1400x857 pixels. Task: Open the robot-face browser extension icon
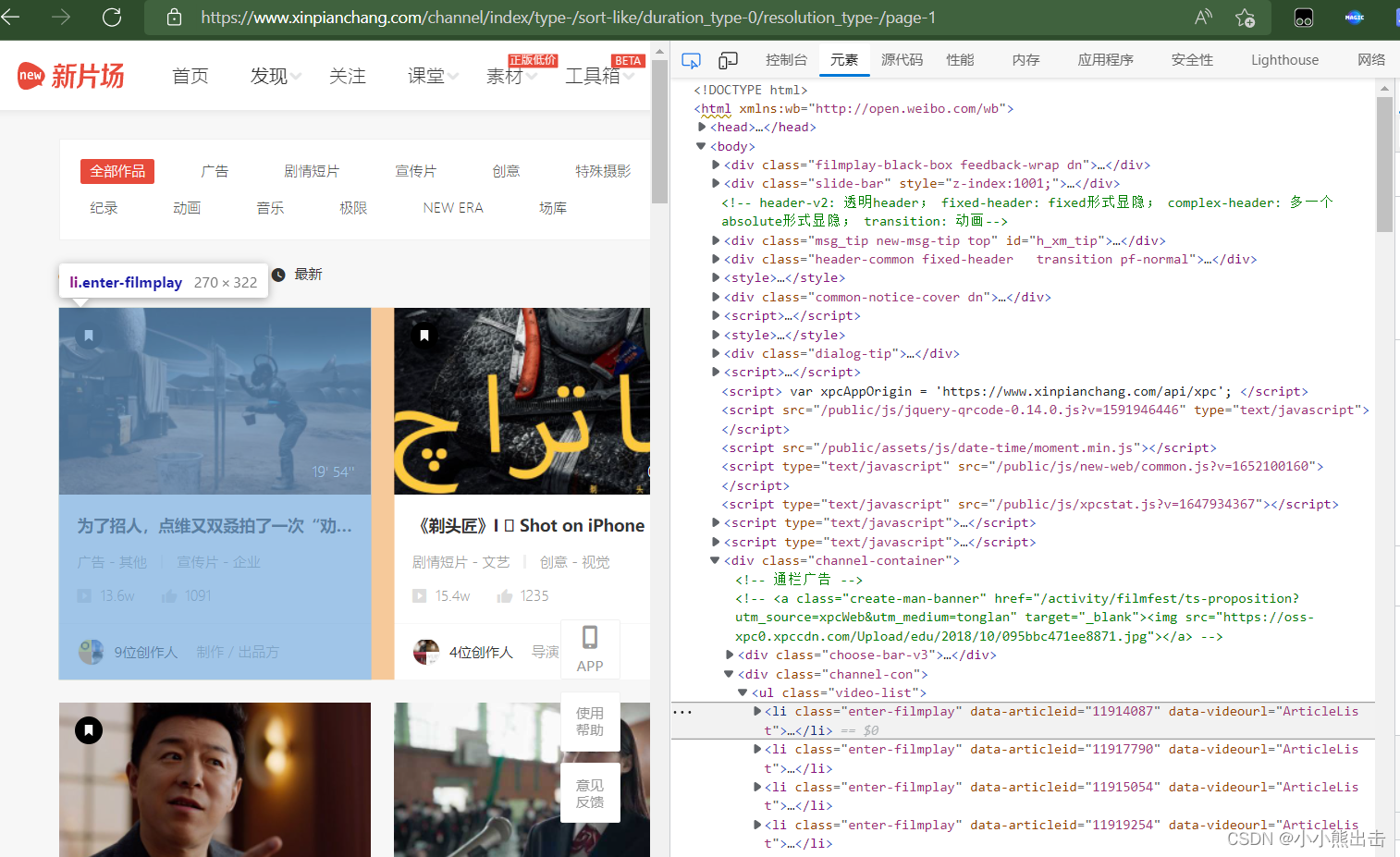1304,18
